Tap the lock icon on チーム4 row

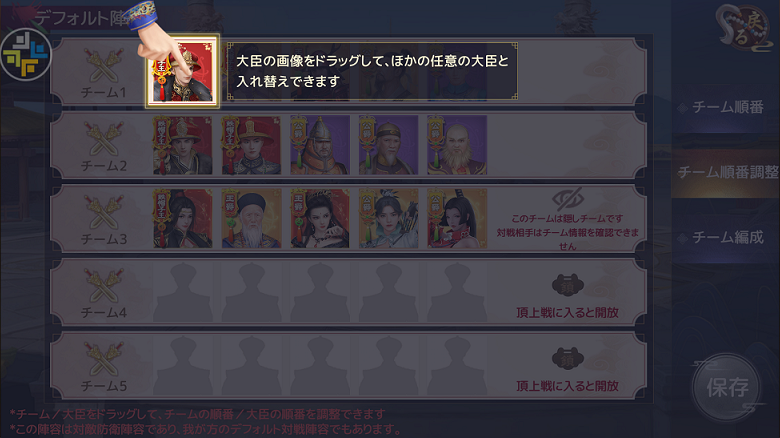pyautogui.click(x=568, y=285)
